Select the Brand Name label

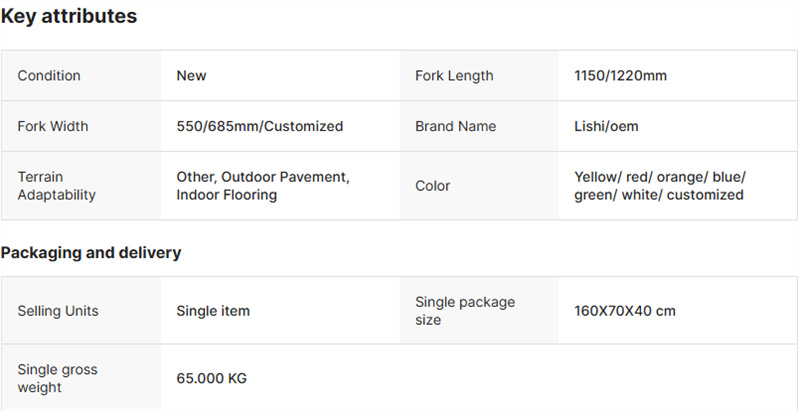[x=456, y=126]
